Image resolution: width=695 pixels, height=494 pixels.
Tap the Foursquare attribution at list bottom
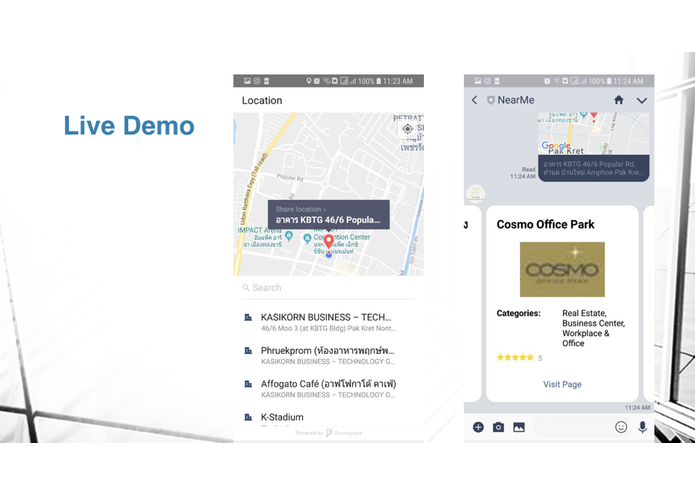pyautogui.click(x=328, y=433)
